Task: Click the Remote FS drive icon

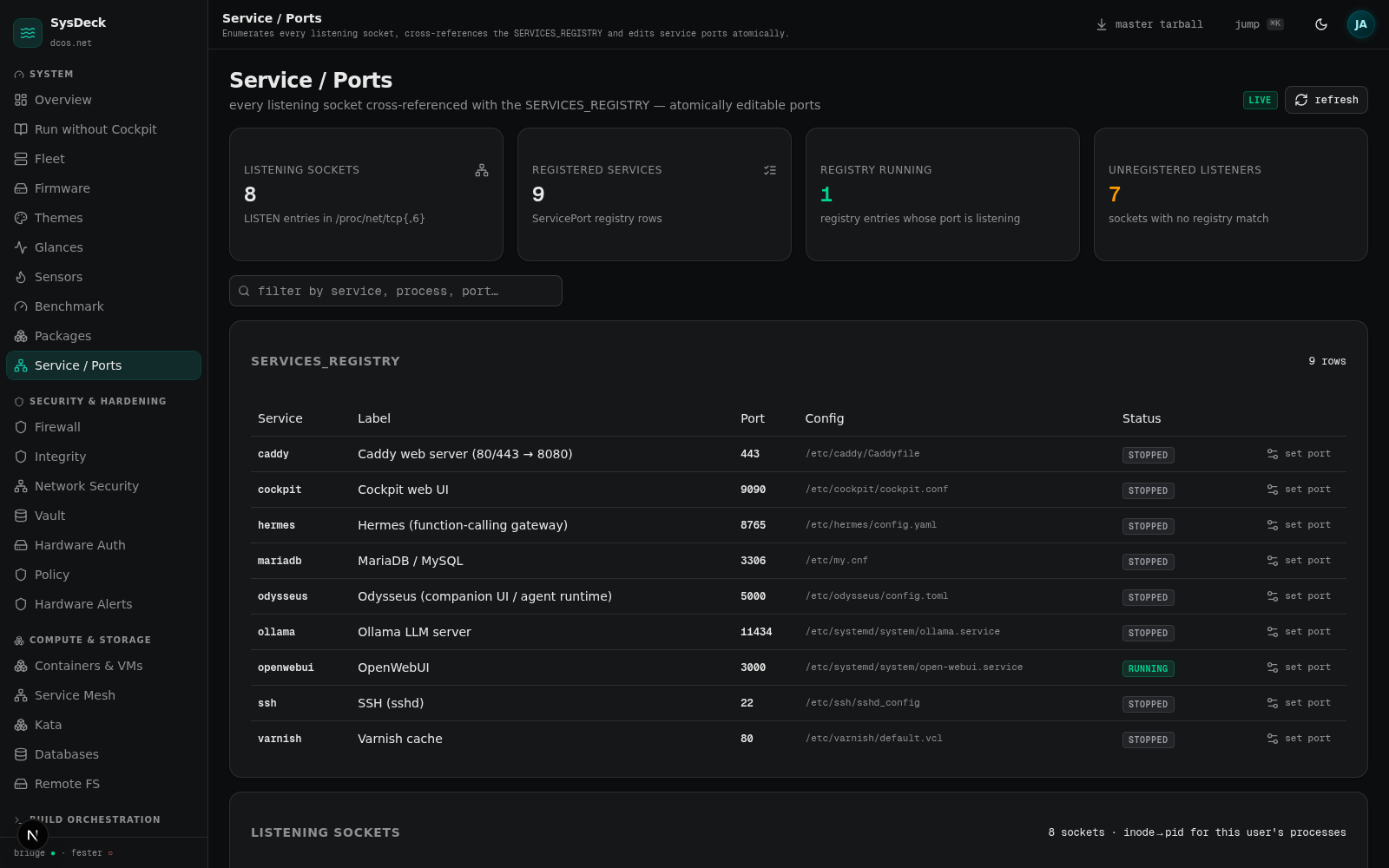Action: point(21,784)
